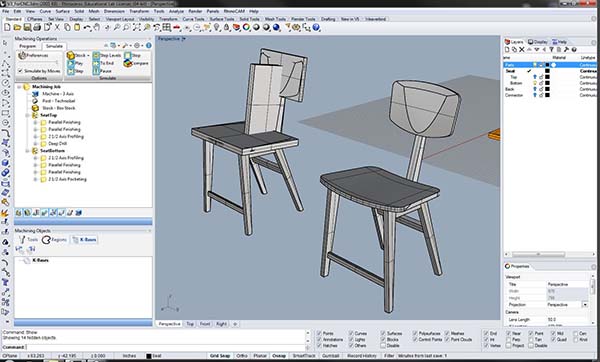Select the Surface Tools toolbar tab
600x362 pixels.
coord(222,19)
